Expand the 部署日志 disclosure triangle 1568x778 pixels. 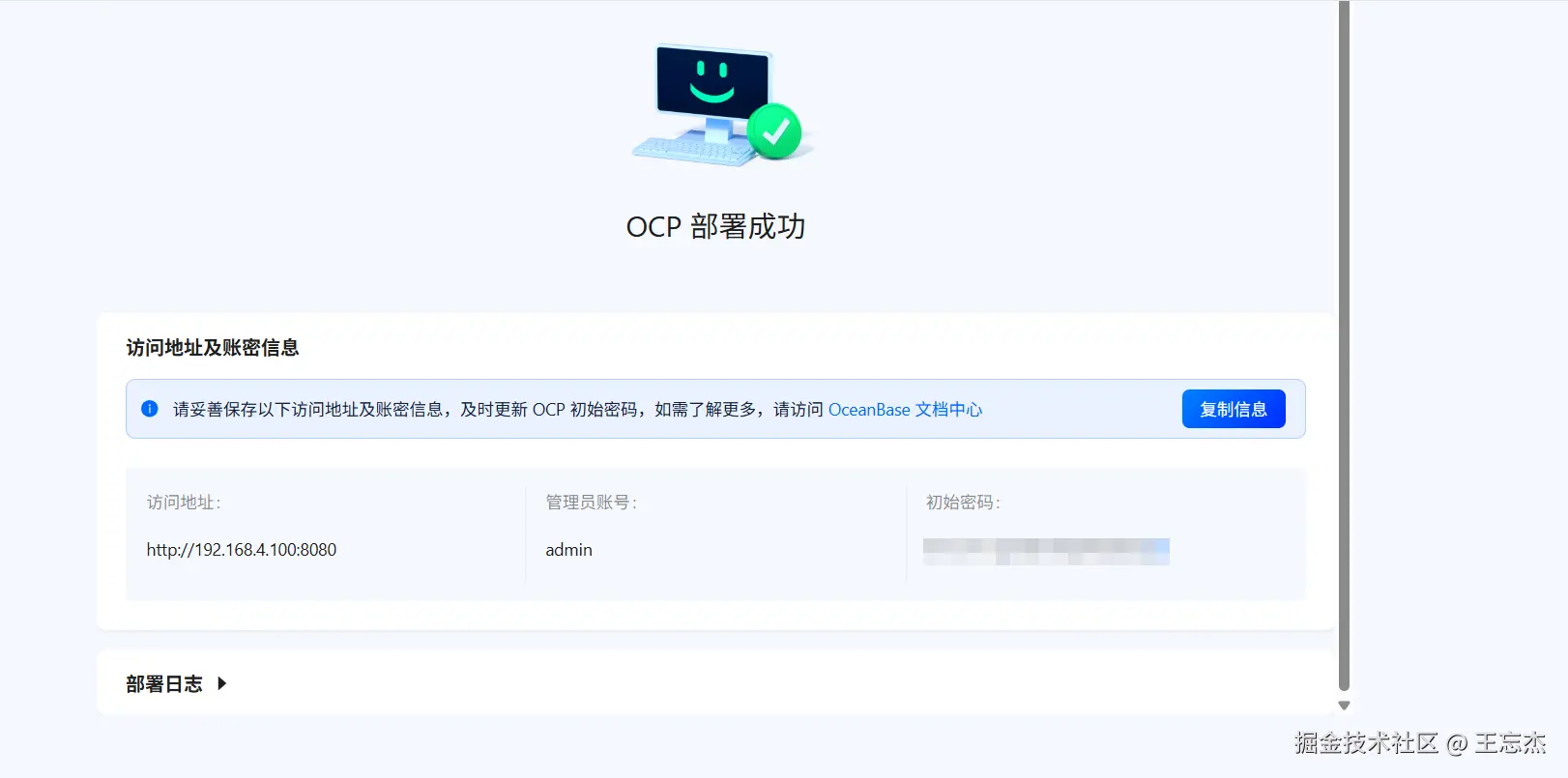[x=222, y=683]
